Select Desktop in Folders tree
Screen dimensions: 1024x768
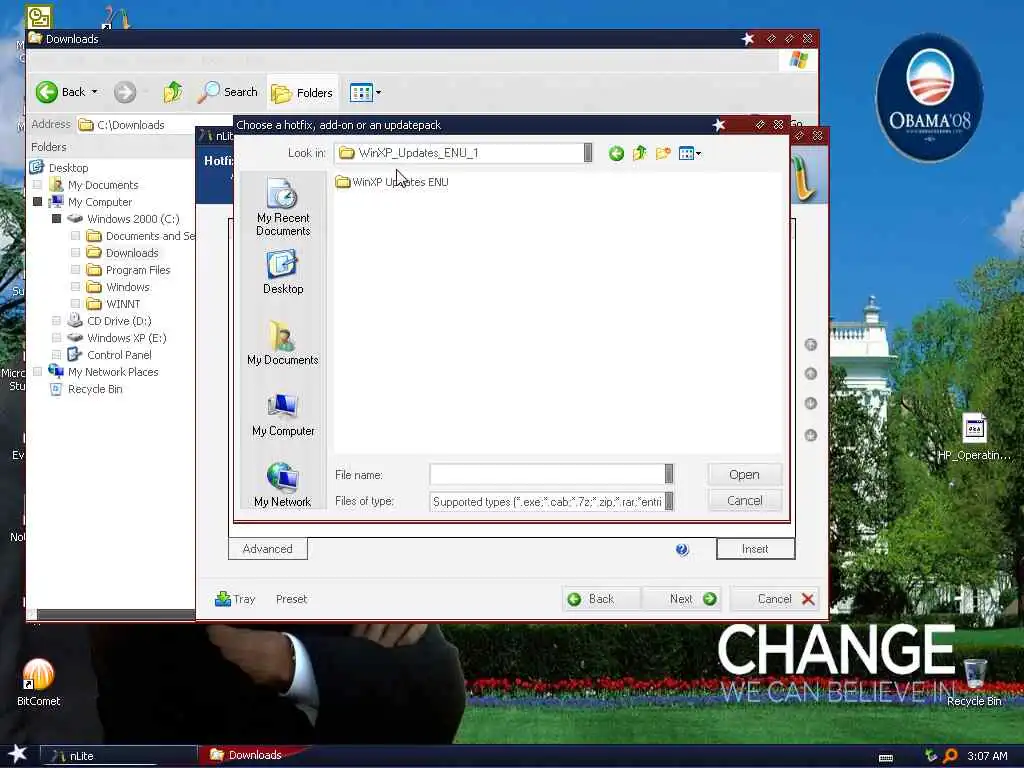68,168
